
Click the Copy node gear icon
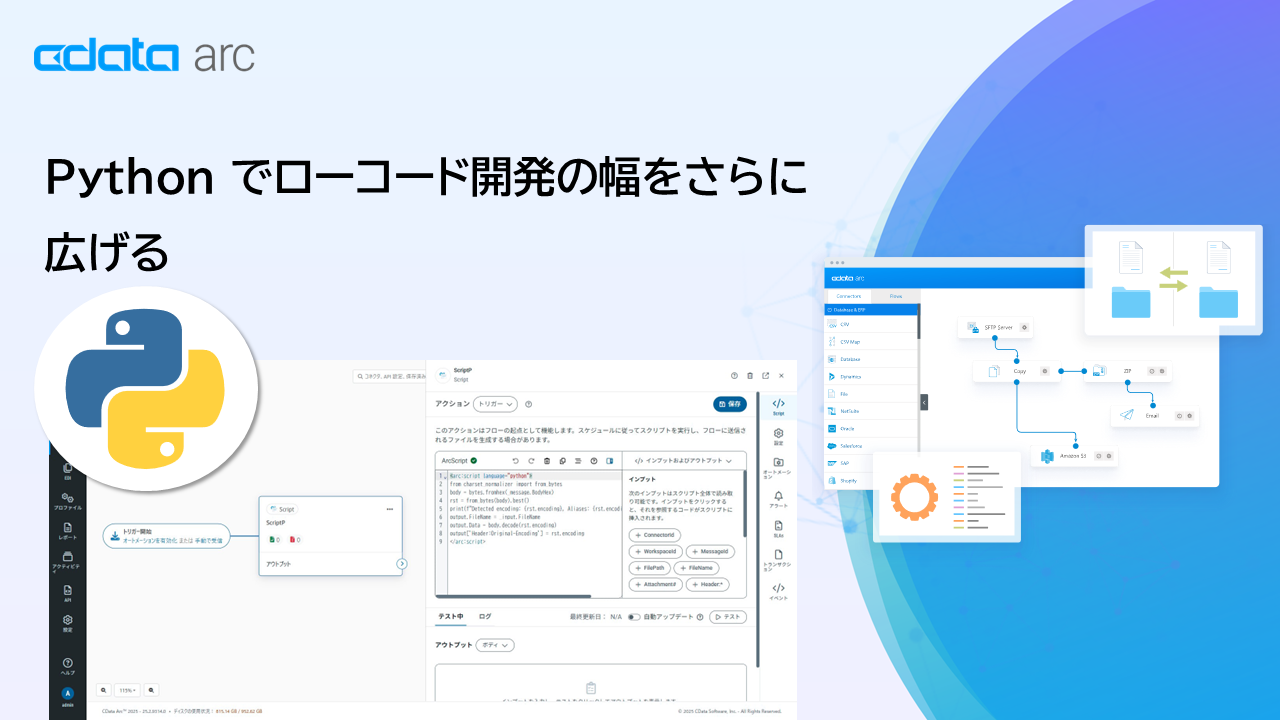1044,371
